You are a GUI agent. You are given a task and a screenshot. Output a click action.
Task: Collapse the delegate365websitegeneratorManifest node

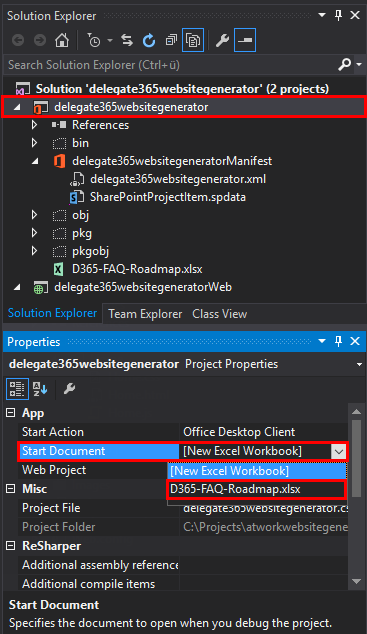pos(35,161)
